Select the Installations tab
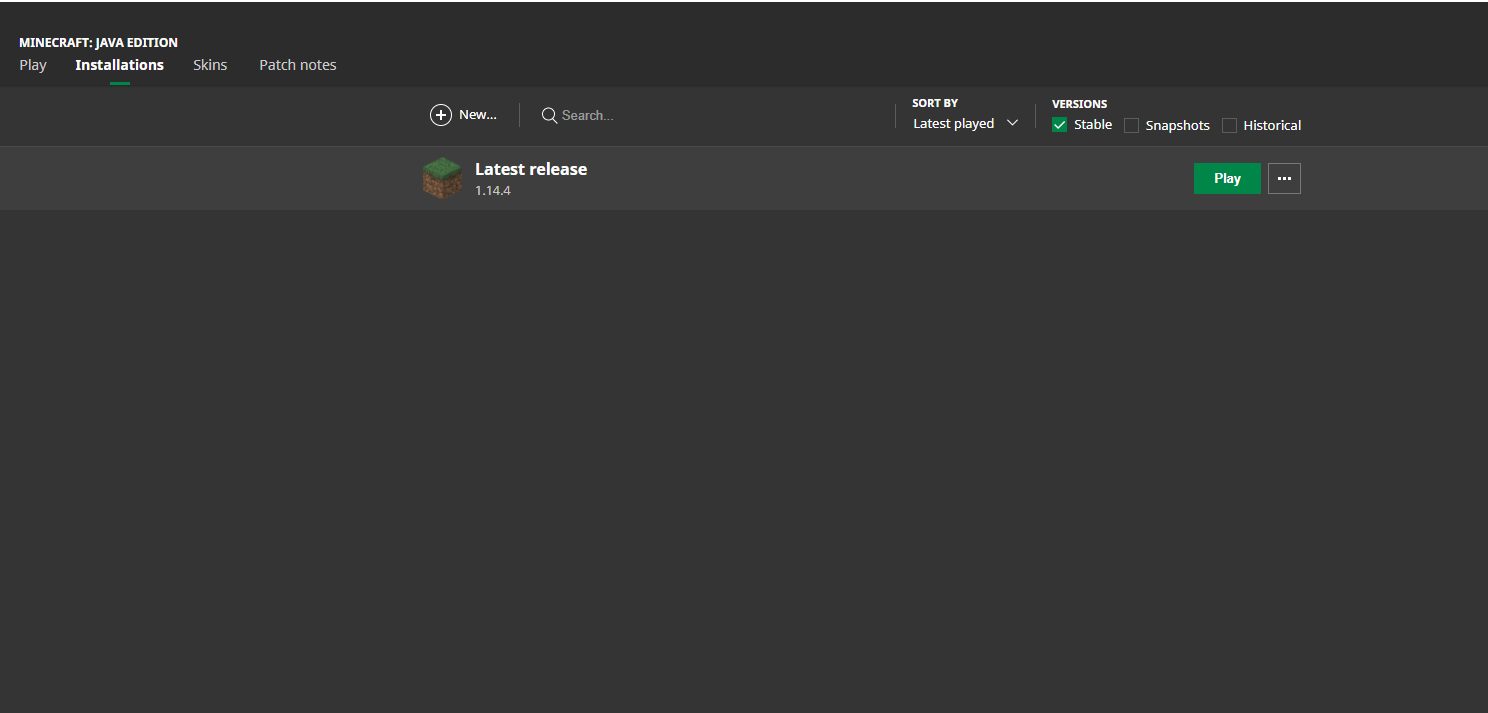The height and width of the screenshot is (713, 1488). click(119, 65)
